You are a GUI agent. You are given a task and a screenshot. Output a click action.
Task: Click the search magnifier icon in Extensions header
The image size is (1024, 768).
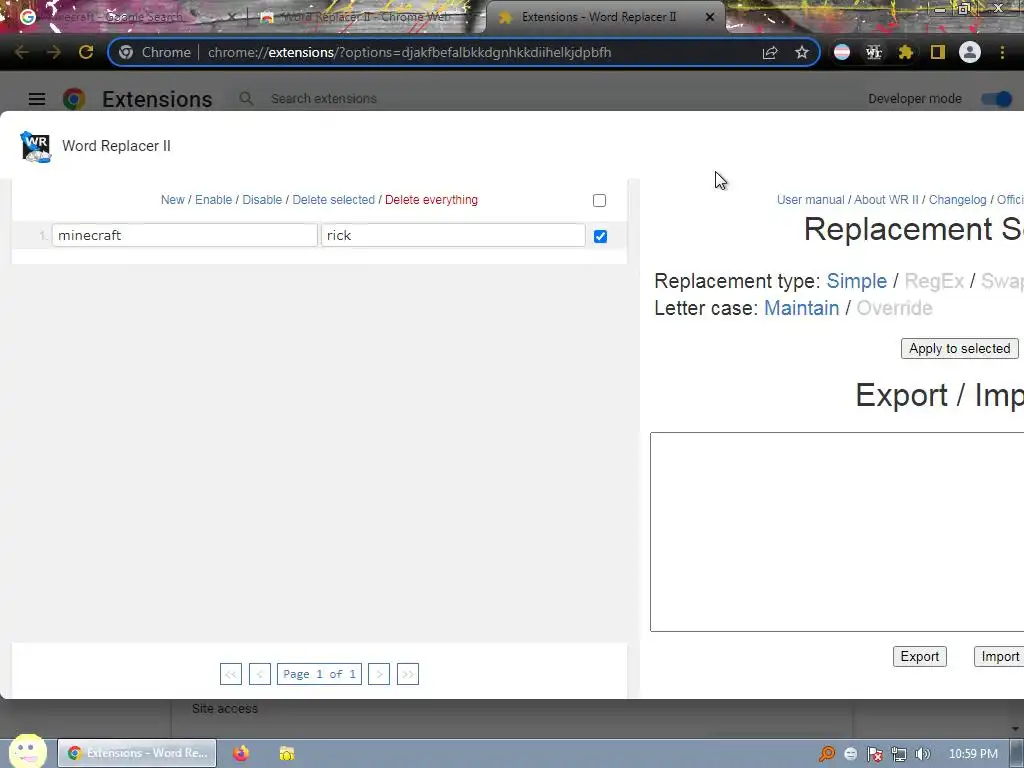(x=246, y=99)
